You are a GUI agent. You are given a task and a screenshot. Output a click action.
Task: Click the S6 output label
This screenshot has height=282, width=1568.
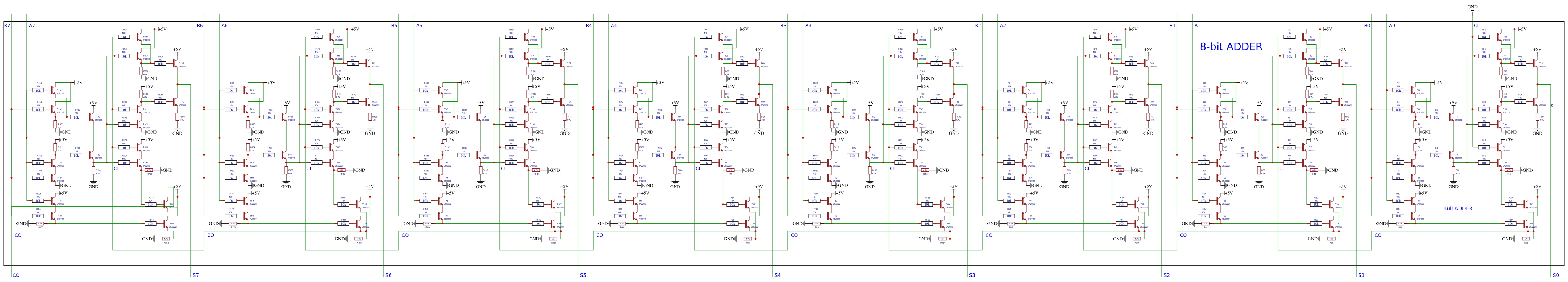click(388, 275)
